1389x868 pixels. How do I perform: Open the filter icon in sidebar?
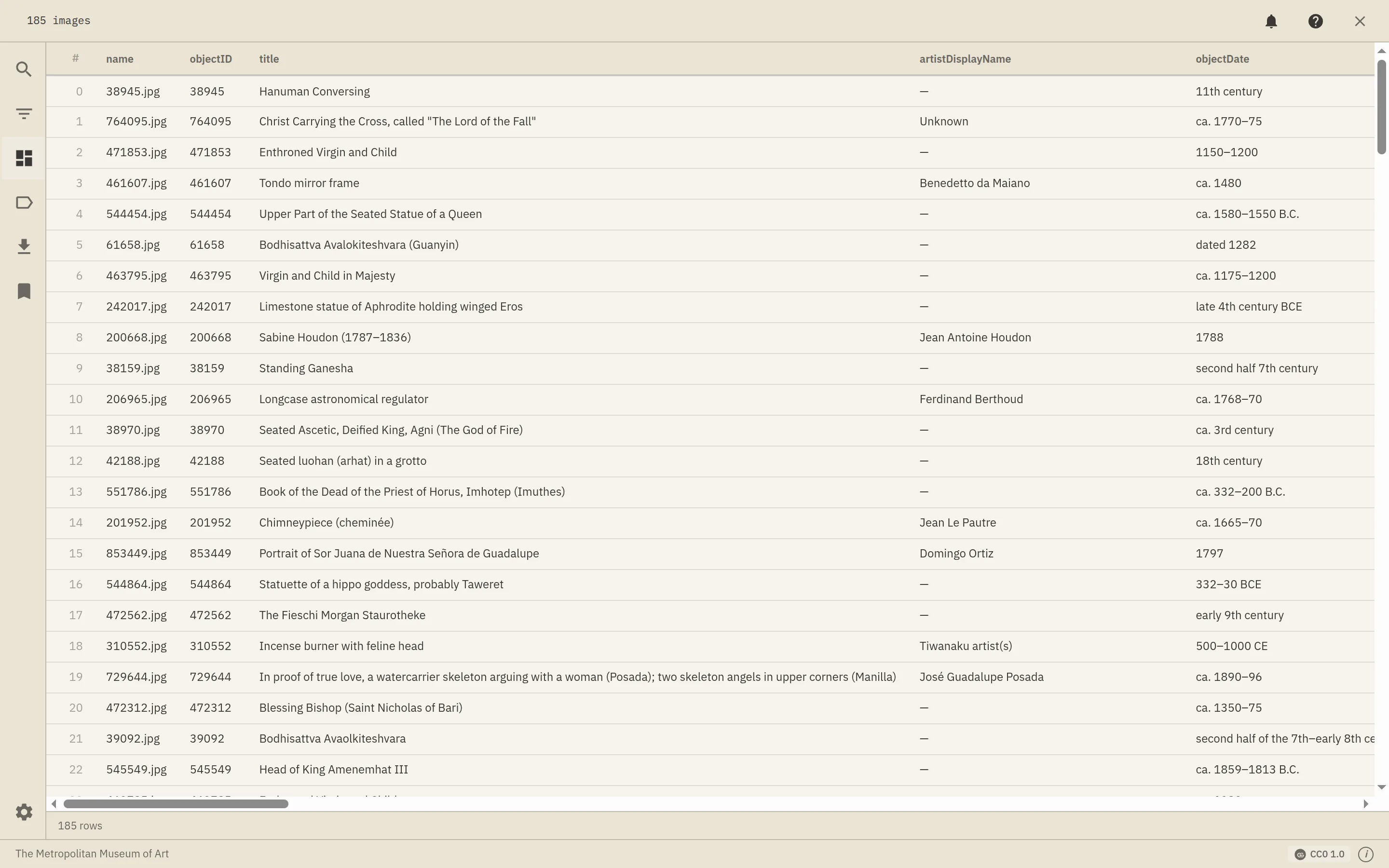pyautogui.click(x=24, y=114)
